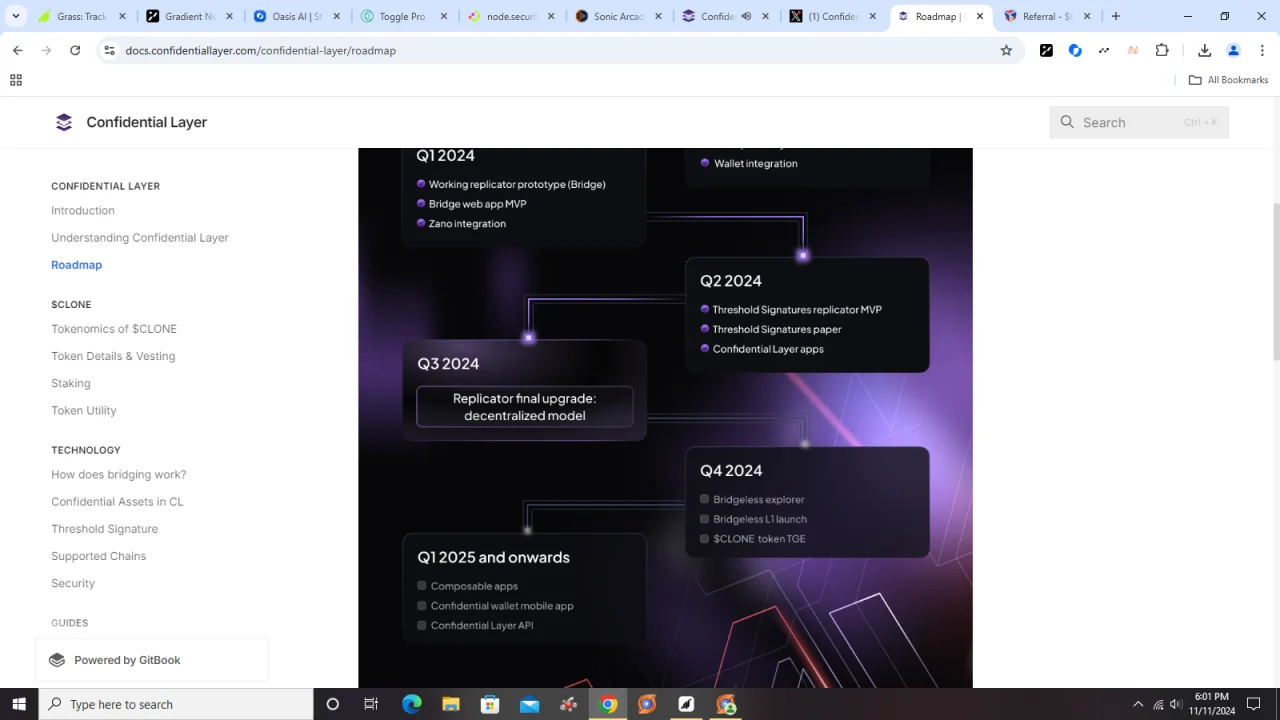Open the volume control in system tray

click(1176, 704)
